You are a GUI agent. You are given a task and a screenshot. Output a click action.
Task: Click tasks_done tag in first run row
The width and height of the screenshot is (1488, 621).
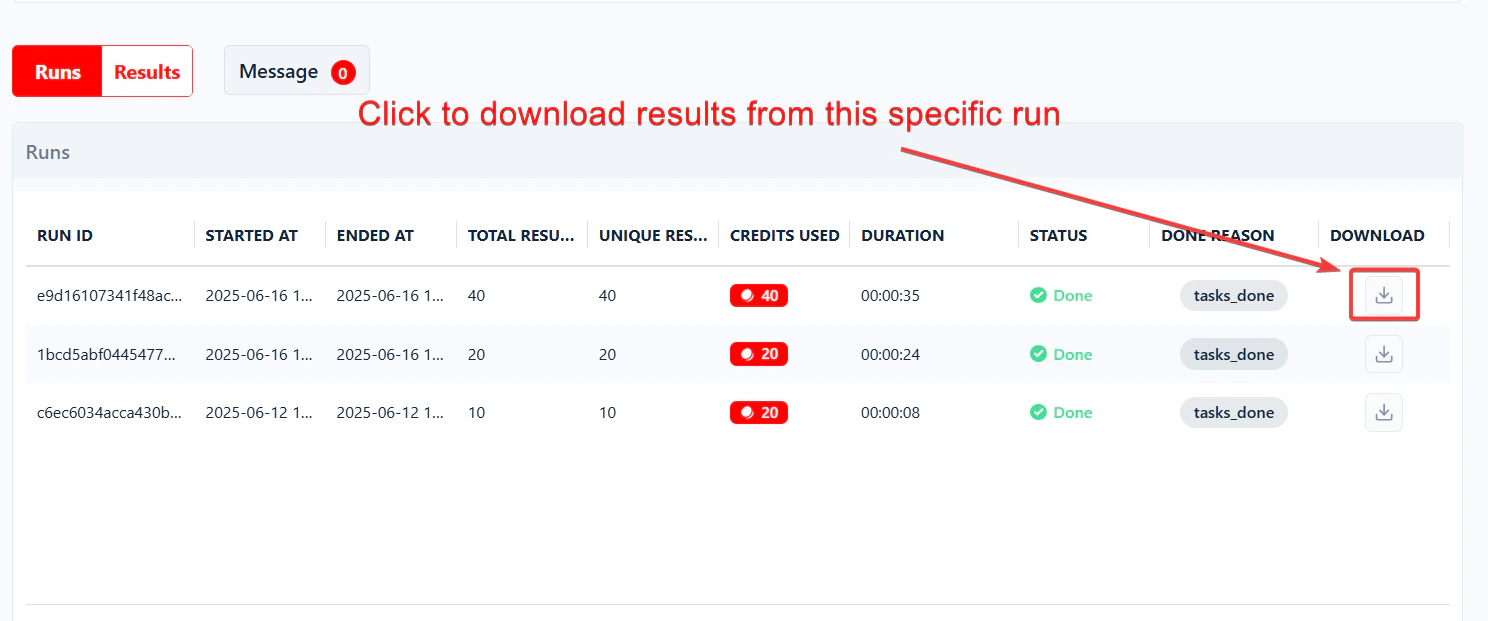1234,296
